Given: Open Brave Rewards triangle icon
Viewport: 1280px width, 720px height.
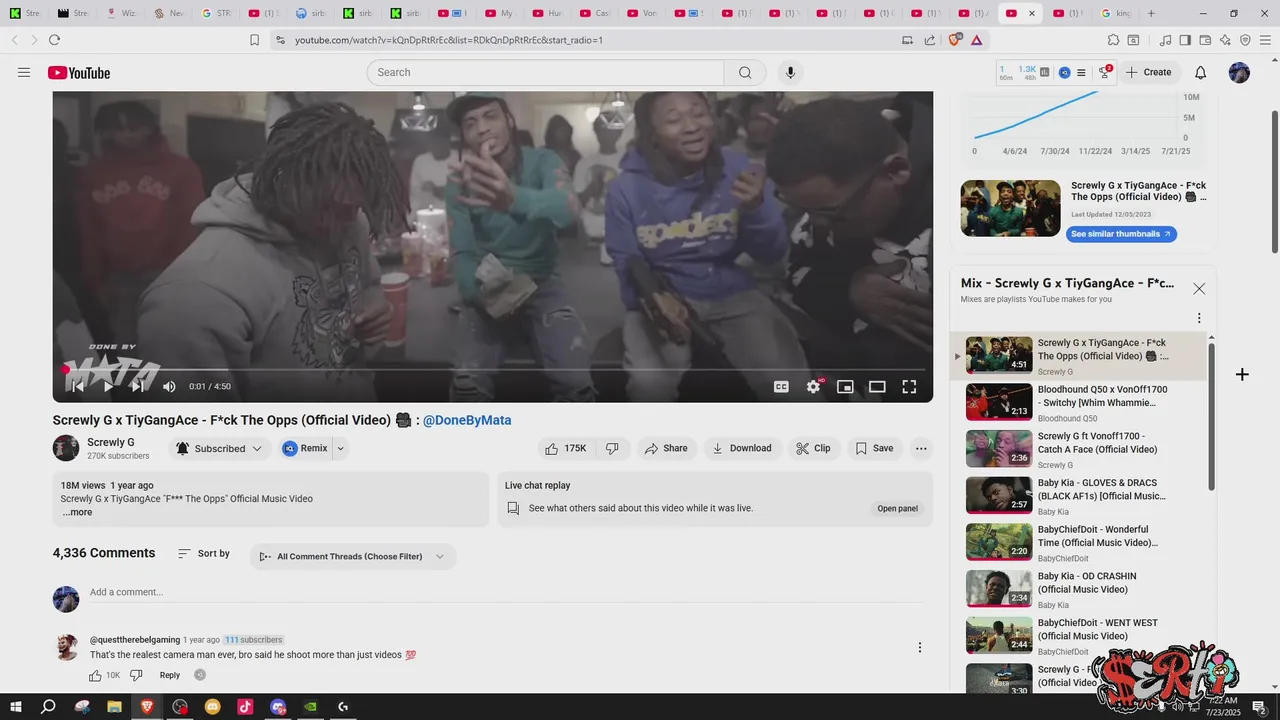Looking at the screenshot, I should tap(976, 40).
